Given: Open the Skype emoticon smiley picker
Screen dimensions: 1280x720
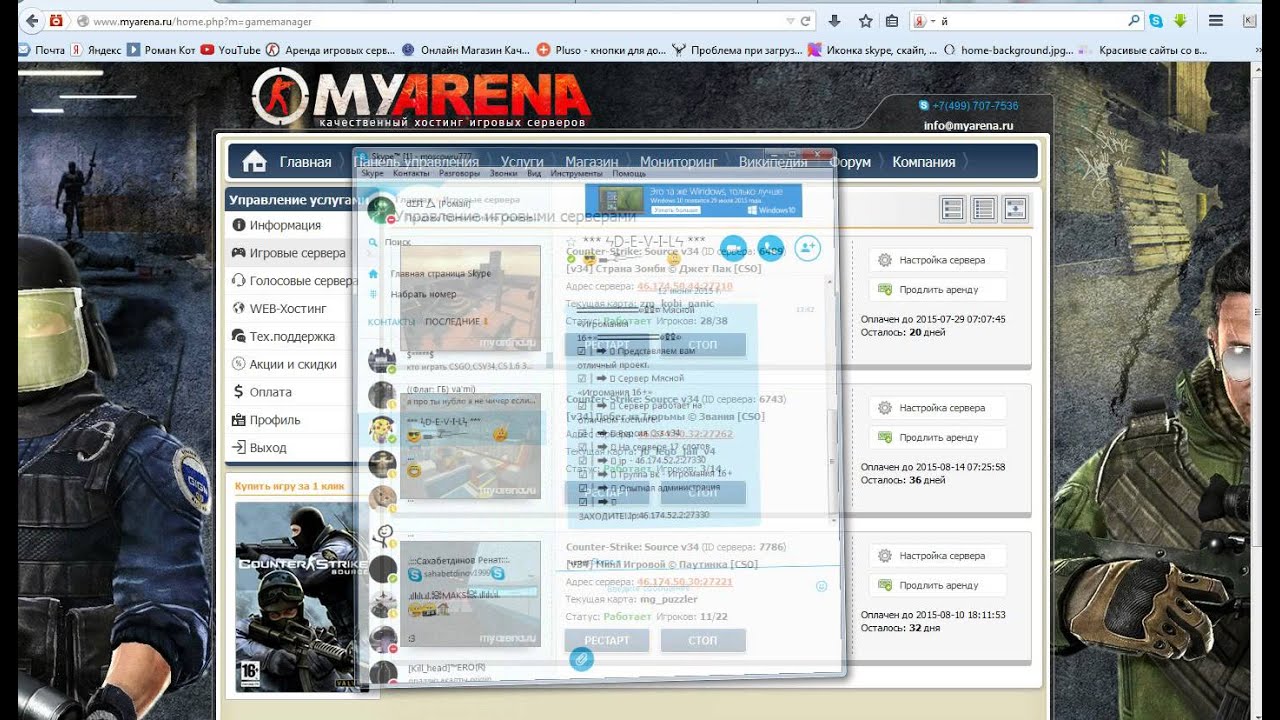Looking at the screenshot, I should tap(822, 586).
